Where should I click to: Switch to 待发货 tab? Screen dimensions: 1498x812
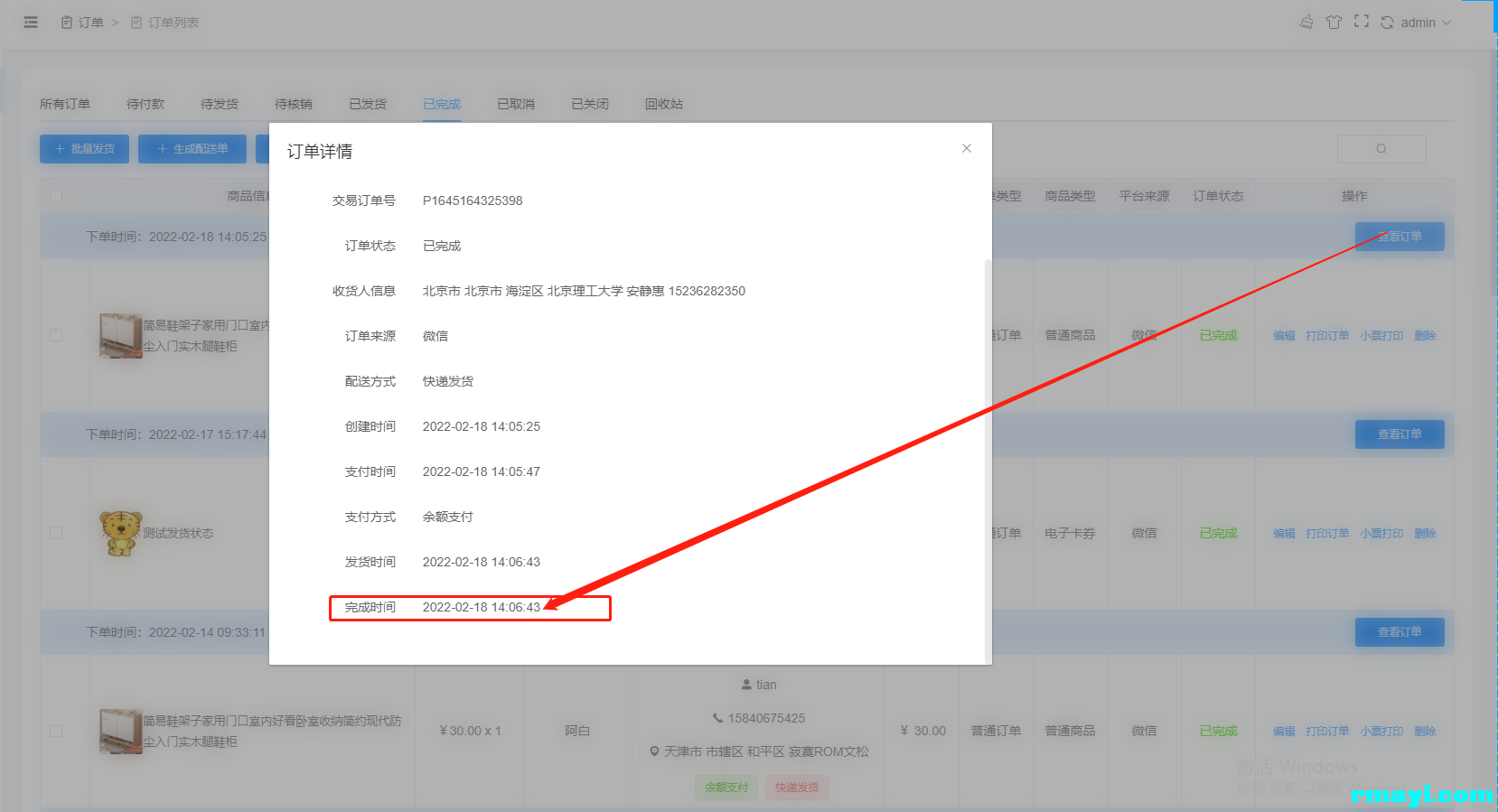point(220,104)
